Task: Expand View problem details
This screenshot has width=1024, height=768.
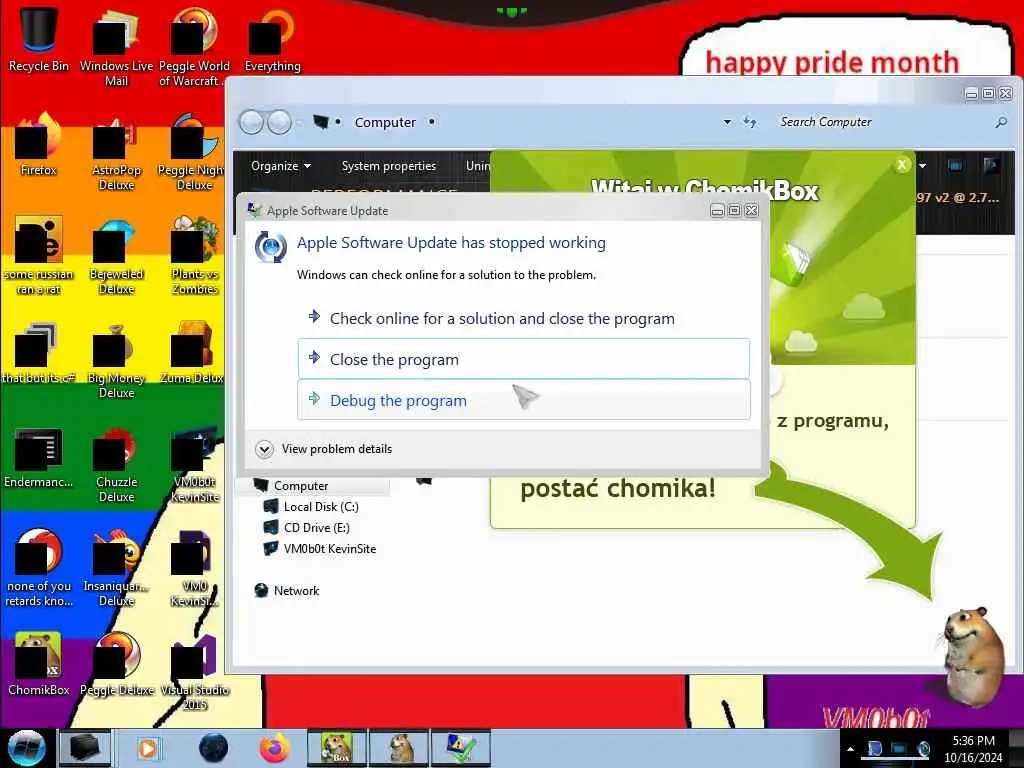Action: [x=325, y=449]
